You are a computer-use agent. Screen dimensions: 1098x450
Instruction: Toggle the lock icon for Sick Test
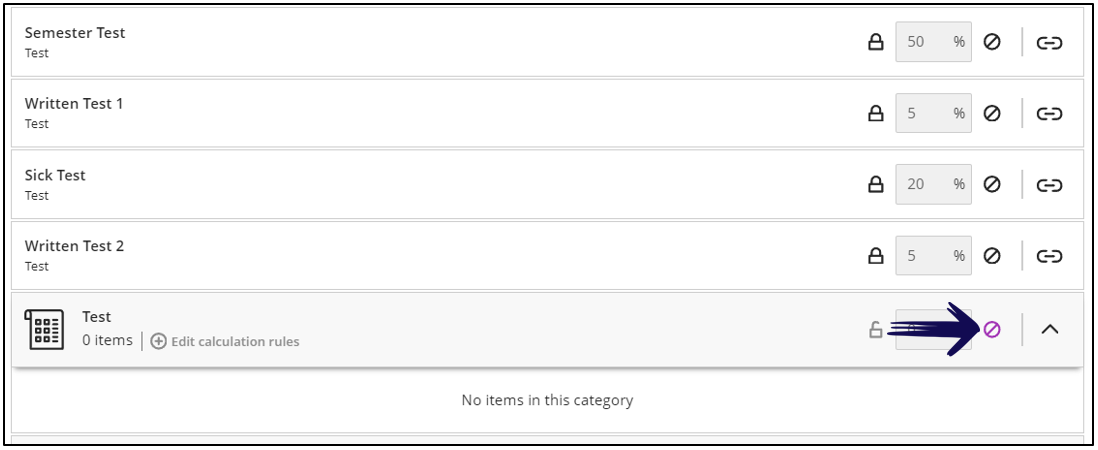point(875,185)
